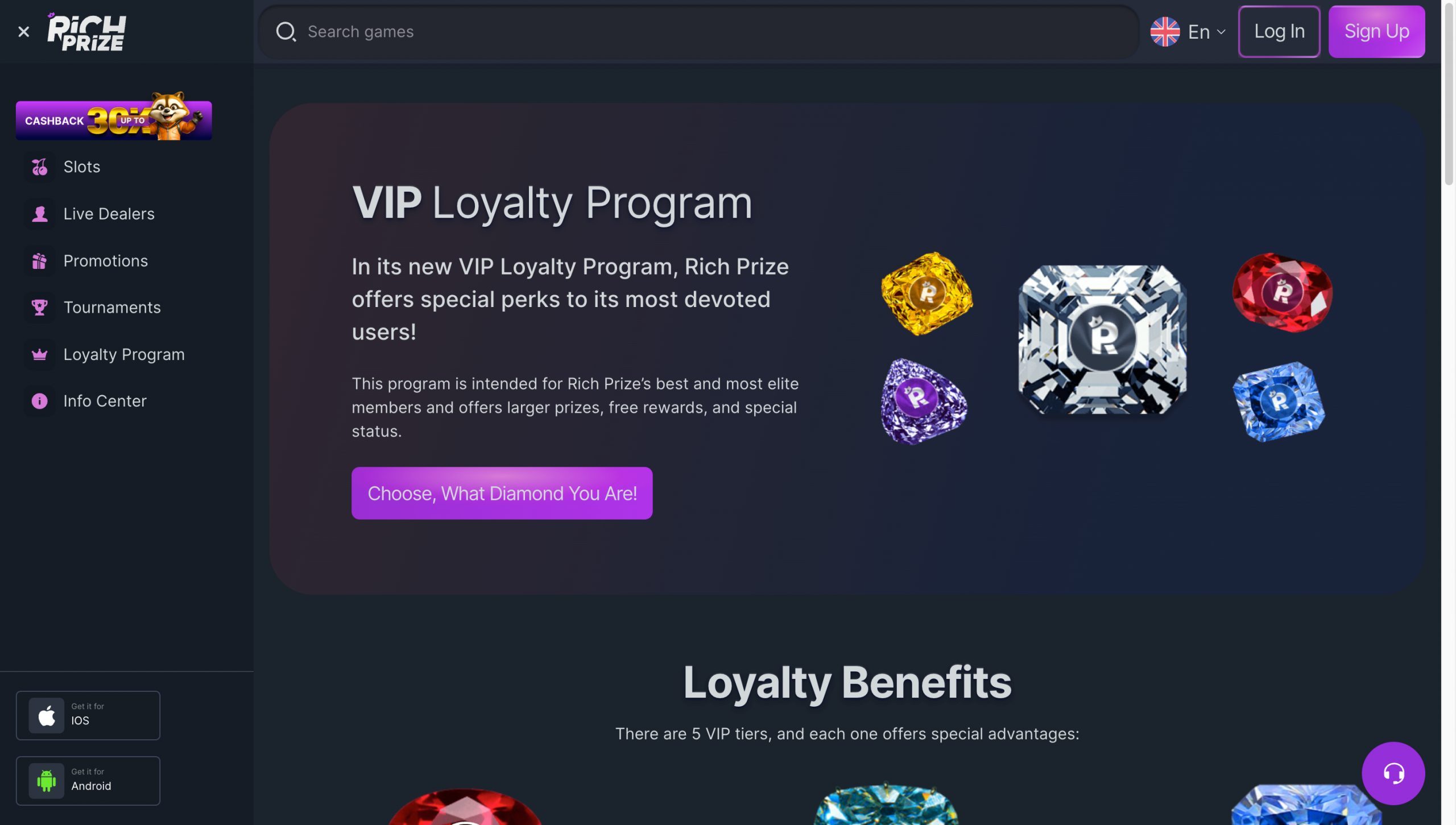
Task: Click the search magnifier icon
Action: point(287,32)
